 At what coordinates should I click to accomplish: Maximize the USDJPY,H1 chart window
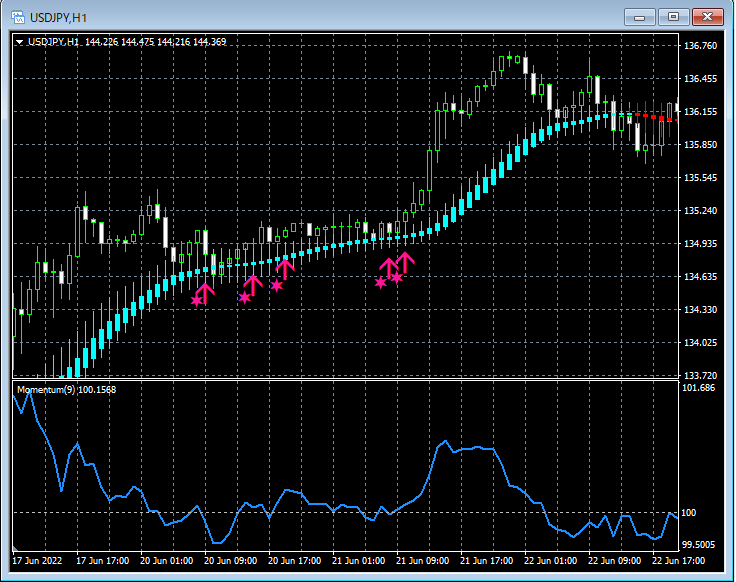click(673, 17)
